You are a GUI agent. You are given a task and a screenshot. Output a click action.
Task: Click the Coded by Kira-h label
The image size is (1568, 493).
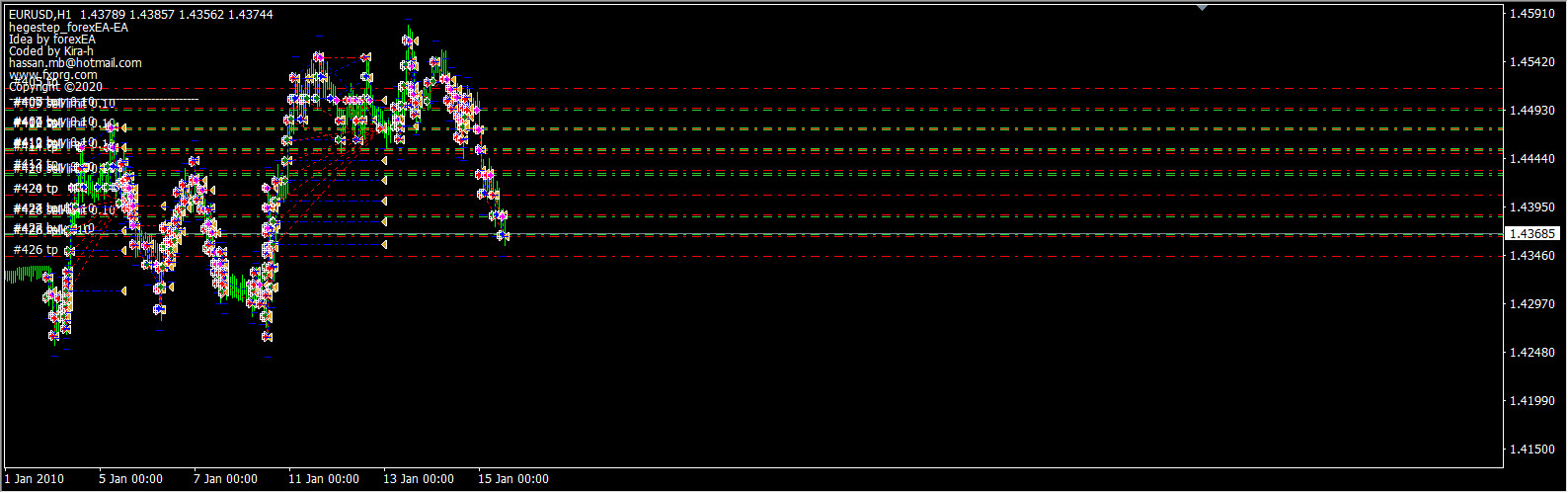click(51, 51)
